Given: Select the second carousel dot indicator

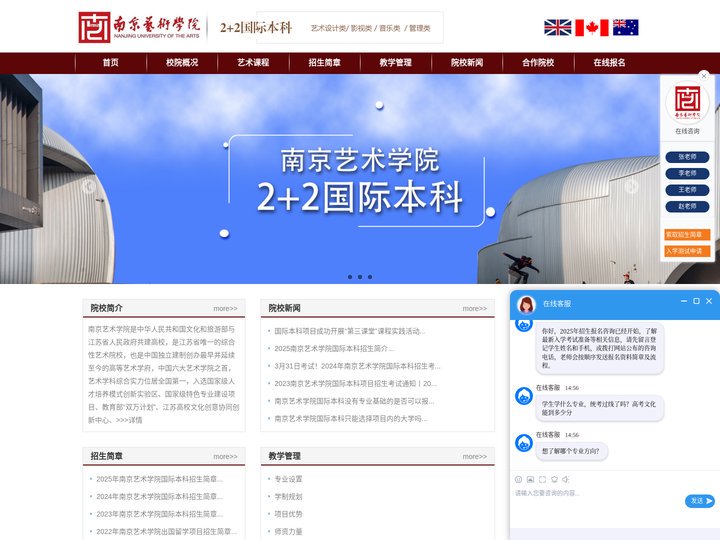Looking at the screenshot, I should [360, 277].
